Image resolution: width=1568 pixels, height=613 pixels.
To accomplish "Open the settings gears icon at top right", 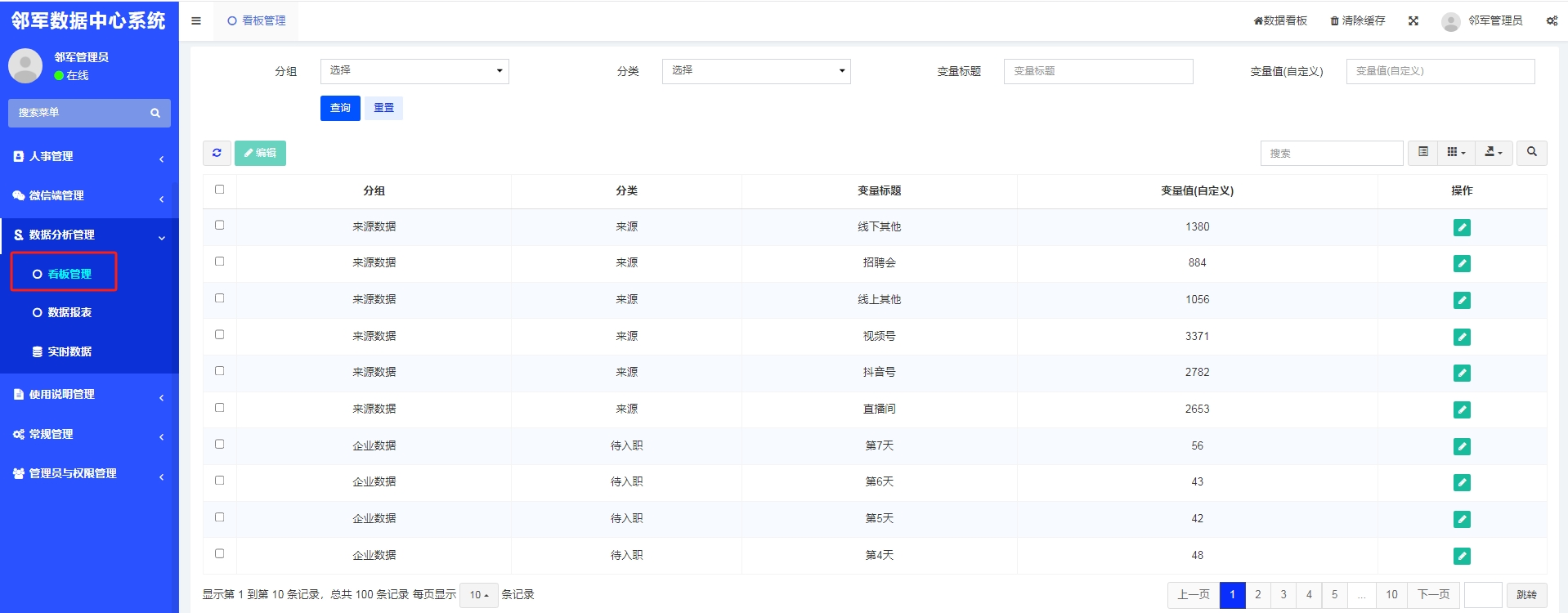I will [1551, 21].
